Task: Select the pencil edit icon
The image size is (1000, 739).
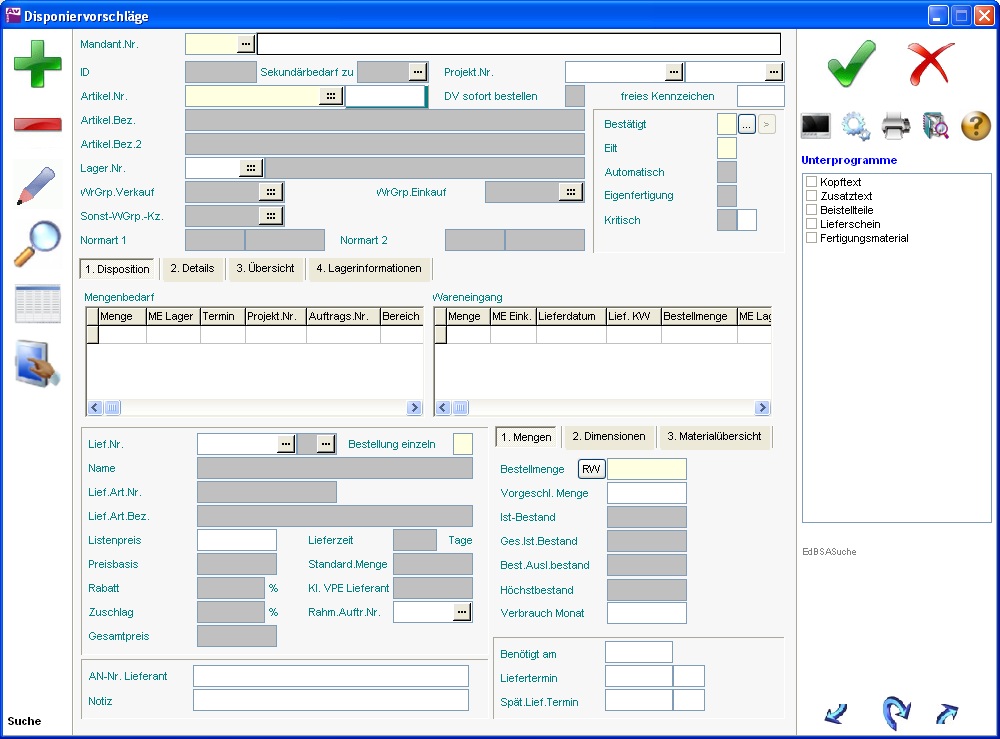Action: tap(37, 186)
